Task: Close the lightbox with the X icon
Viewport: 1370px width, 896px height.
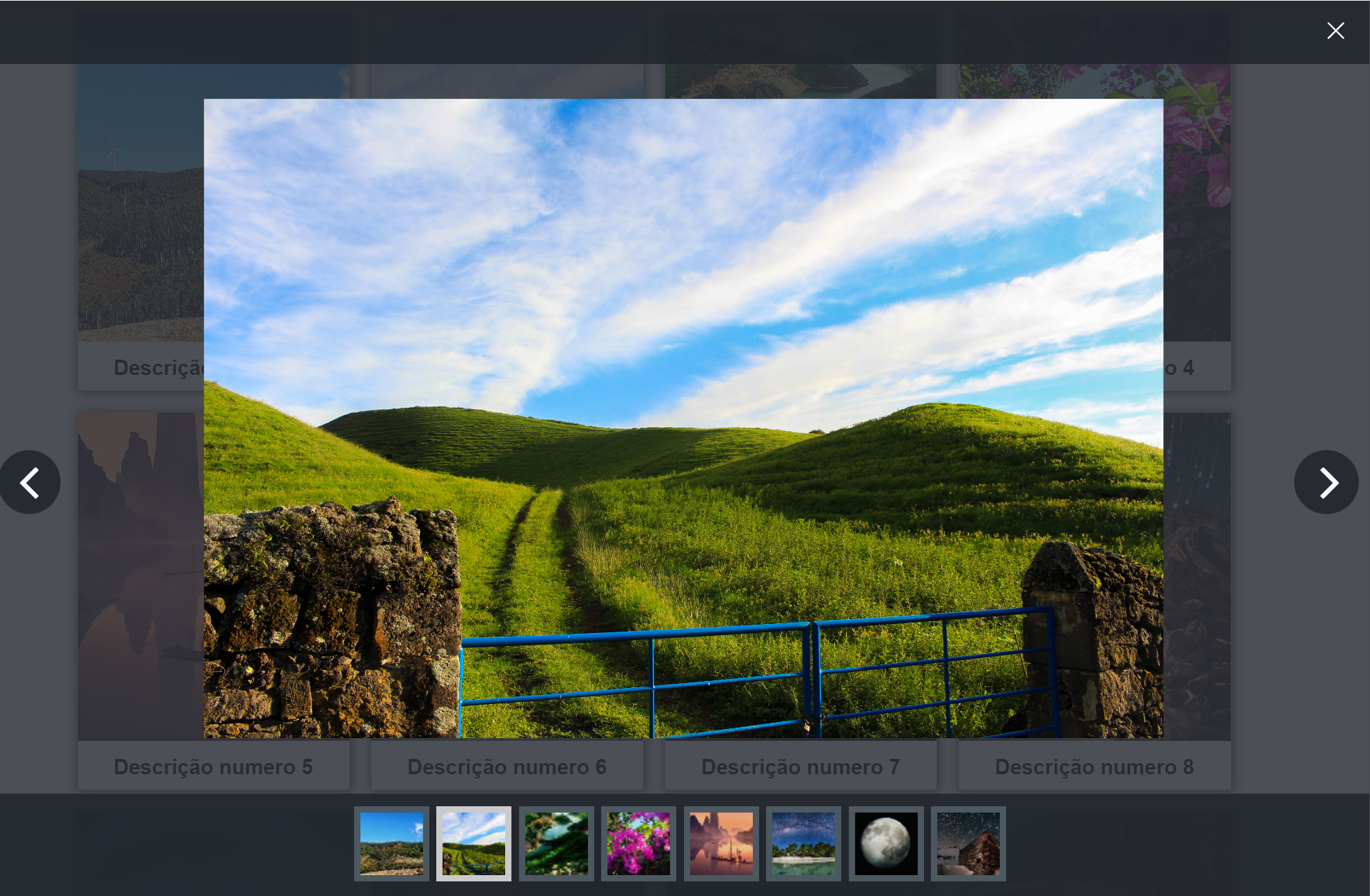Action: point(1335,31)
